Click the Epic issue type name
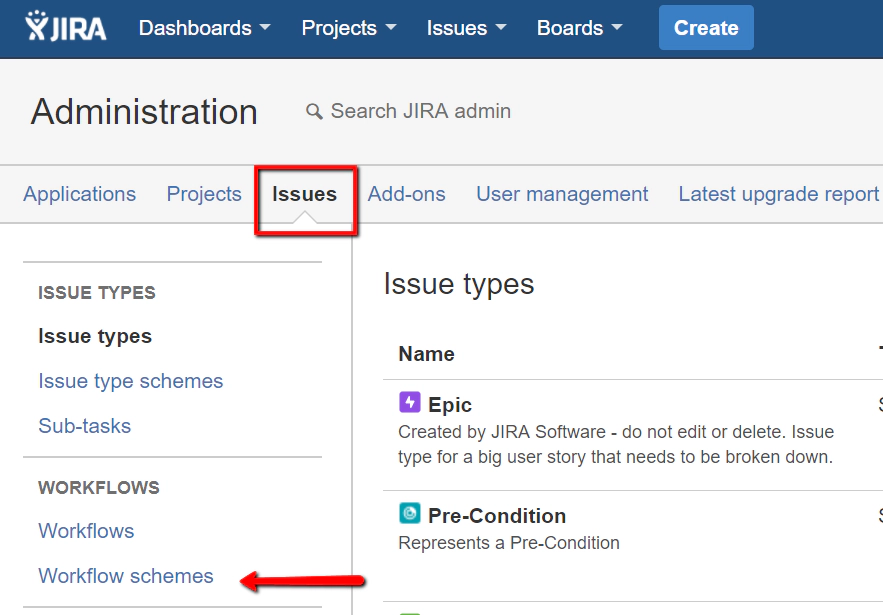Image resolution: width=883 pixels, height=615 pixels. [448, 405]
